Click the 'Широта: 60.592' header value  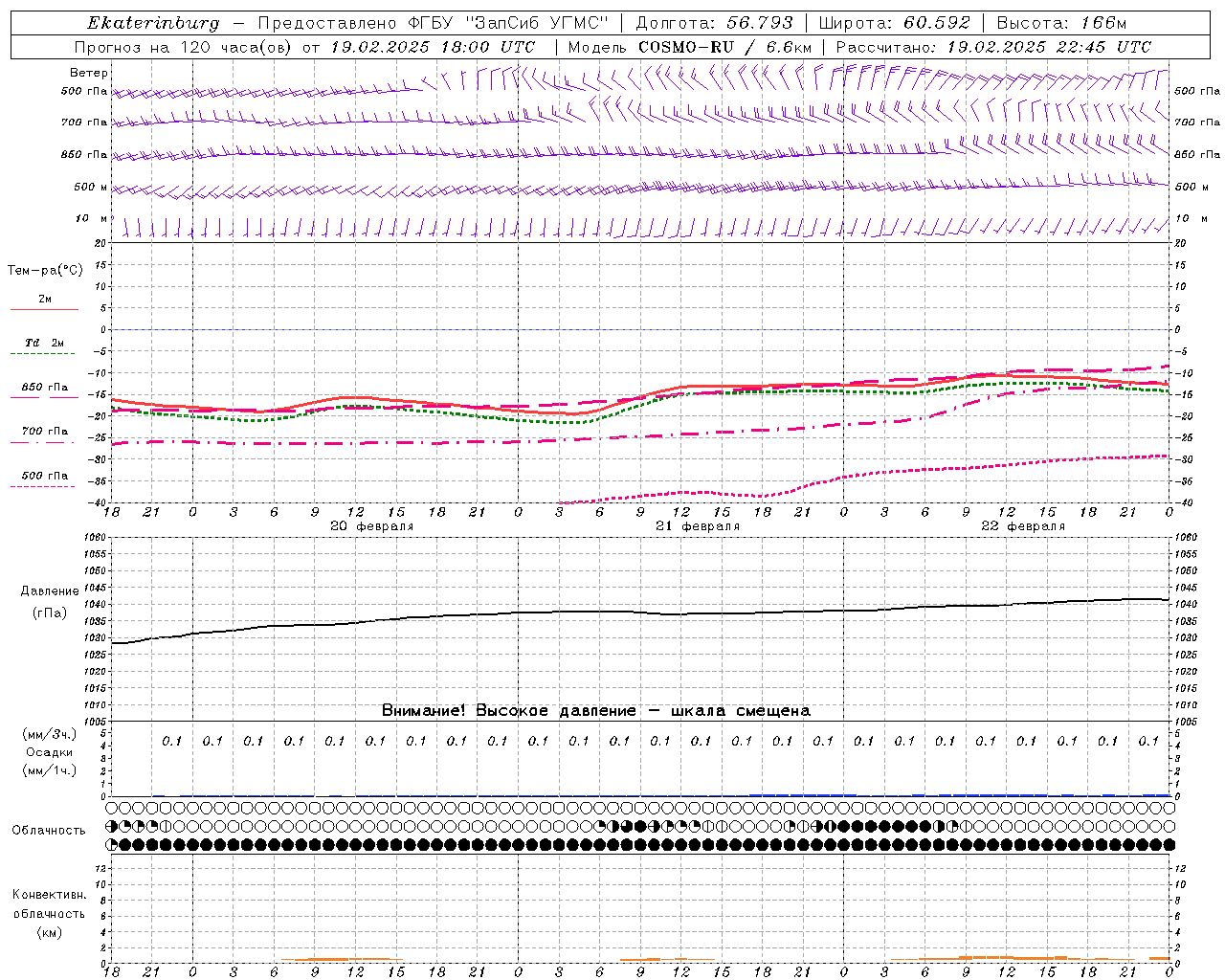tap(894, 23)
